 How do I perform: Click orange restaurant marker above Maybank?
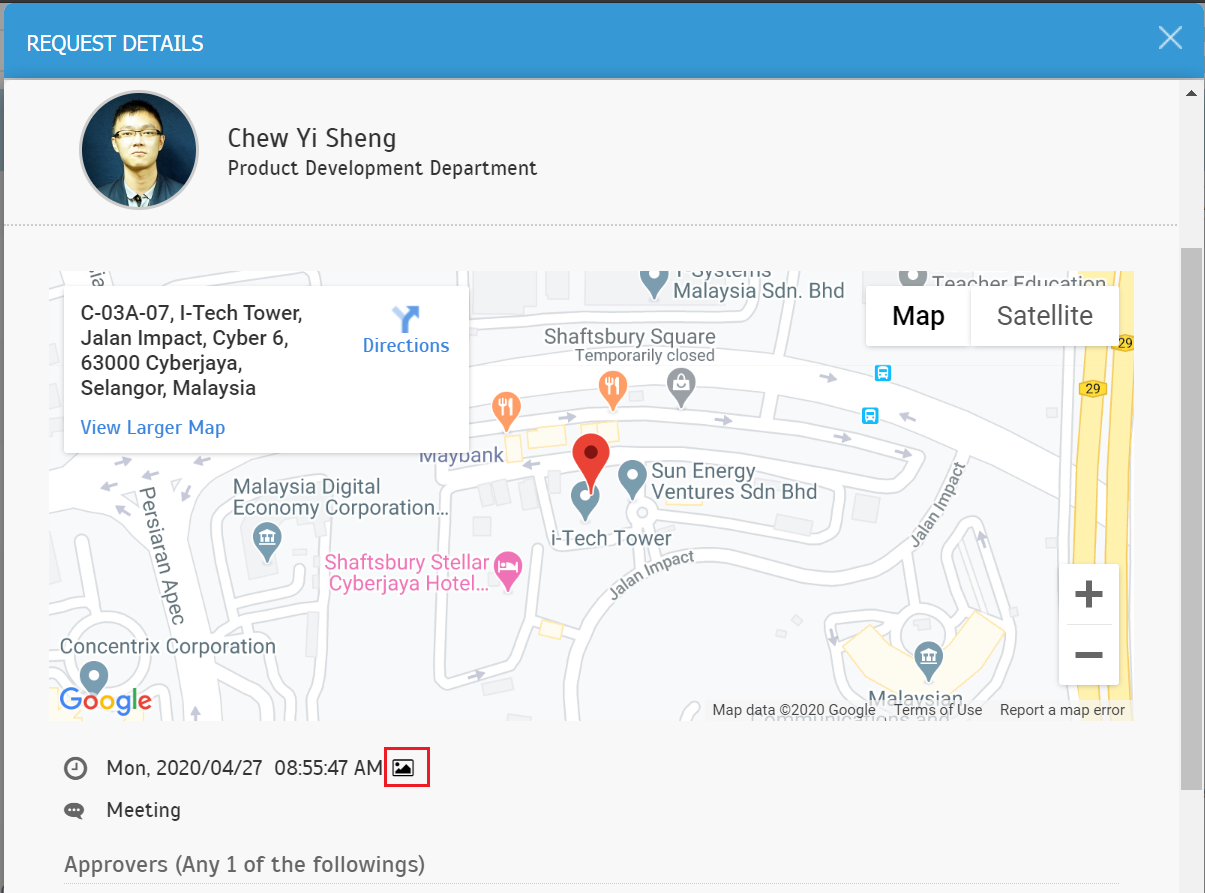coord(508,410)
